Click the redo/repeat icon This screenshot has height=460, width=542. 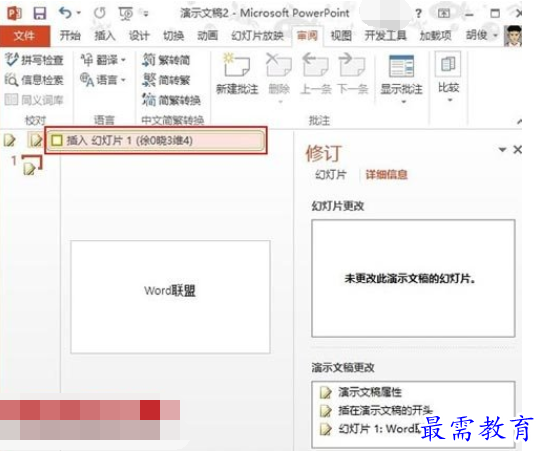[100, 13]
